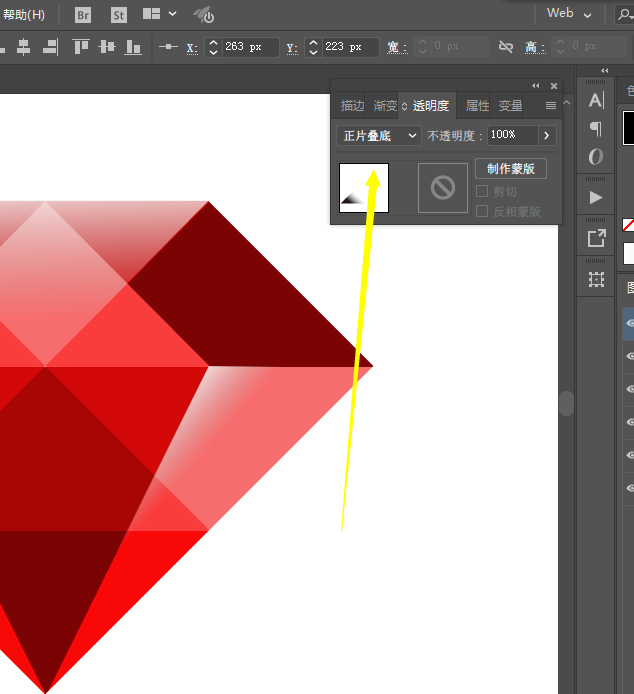Viewport: 634px width, 694px height.
Task: Enable the 剪切 clip checkbox
Action: (x=482, y=191)
